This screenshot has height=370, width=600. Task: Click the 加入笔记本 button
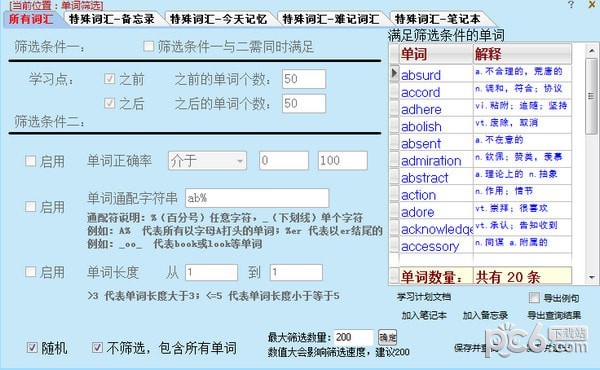[424, 315]
